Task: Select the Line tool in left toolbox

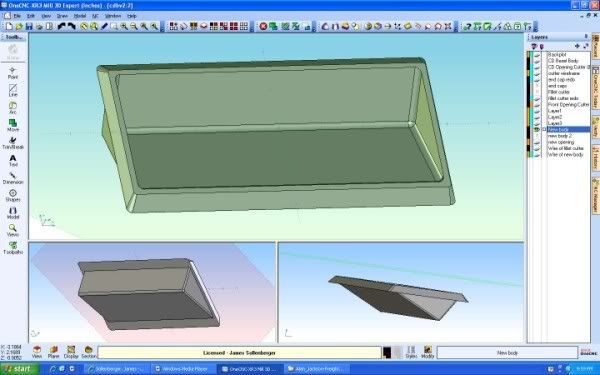Action: point(13,91)
